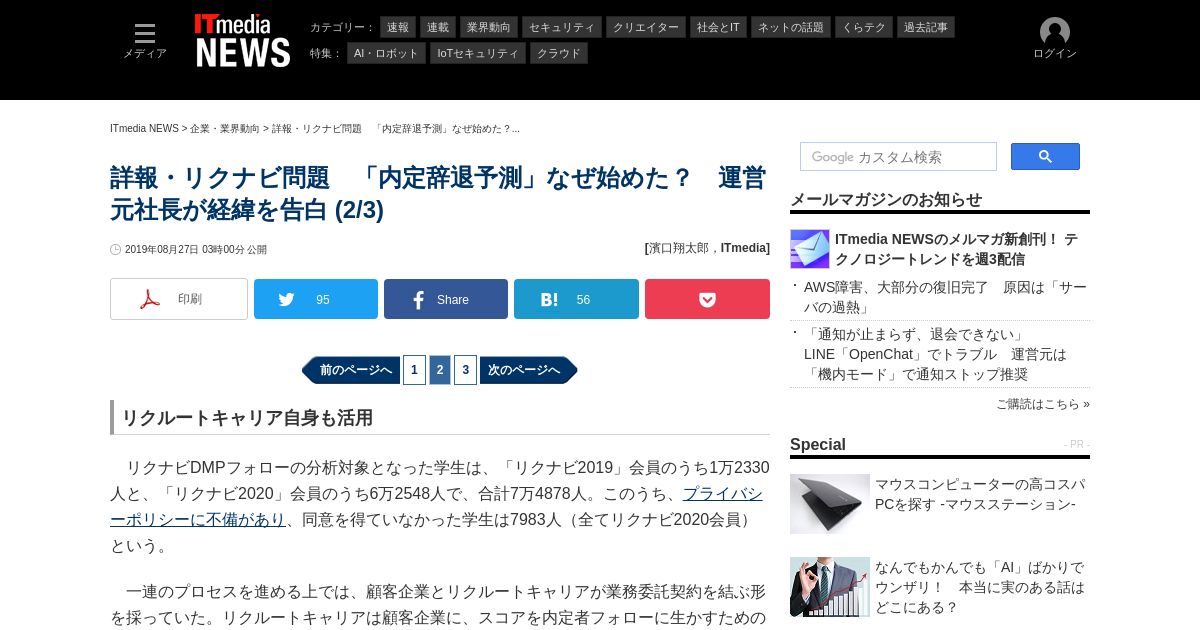Image resolution: width=1200 pixels, height=630 pixels.
Task: Click the 企業・業界動向 breadcrumb link
Action: (225, 129)
